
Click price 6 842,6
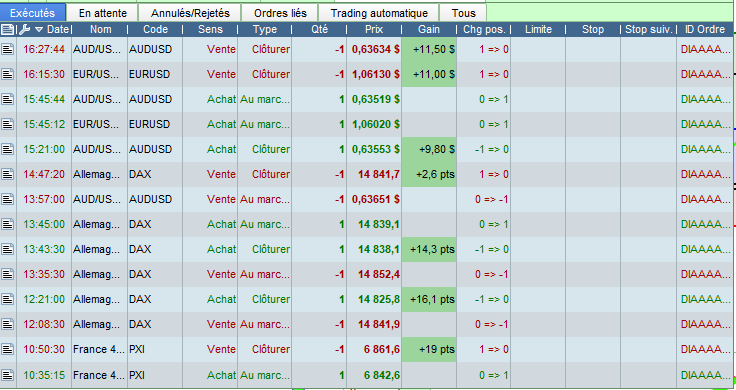point(382,375)
